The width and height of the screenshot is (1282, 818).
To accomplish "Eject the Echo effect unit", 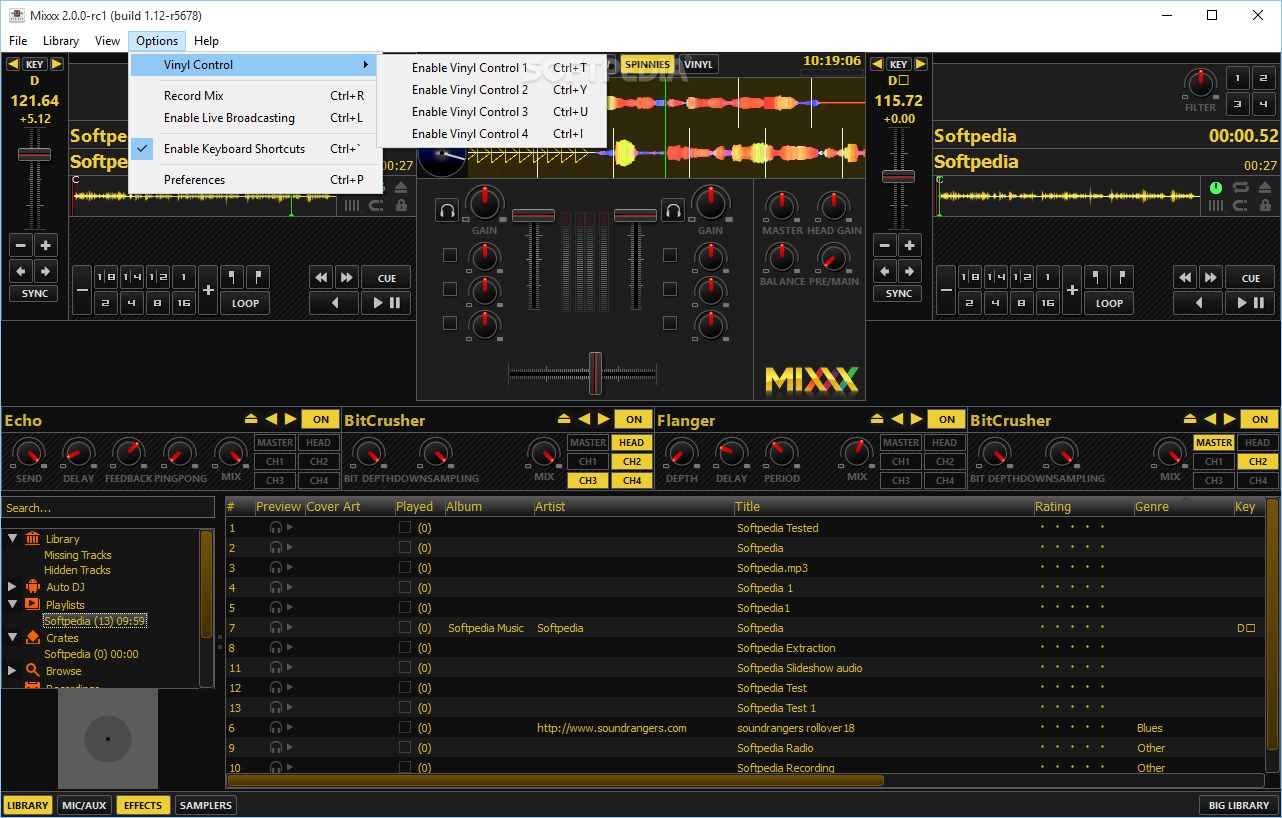I will [x=251, y=419].
